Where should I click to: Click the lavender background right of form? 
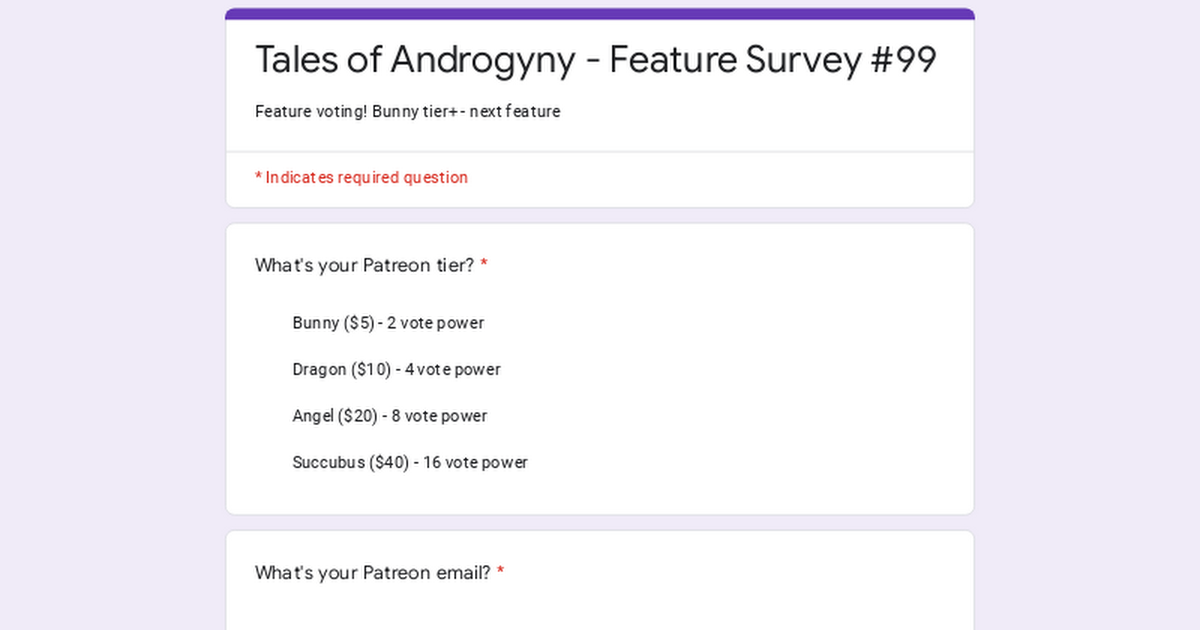(1087, 315)
